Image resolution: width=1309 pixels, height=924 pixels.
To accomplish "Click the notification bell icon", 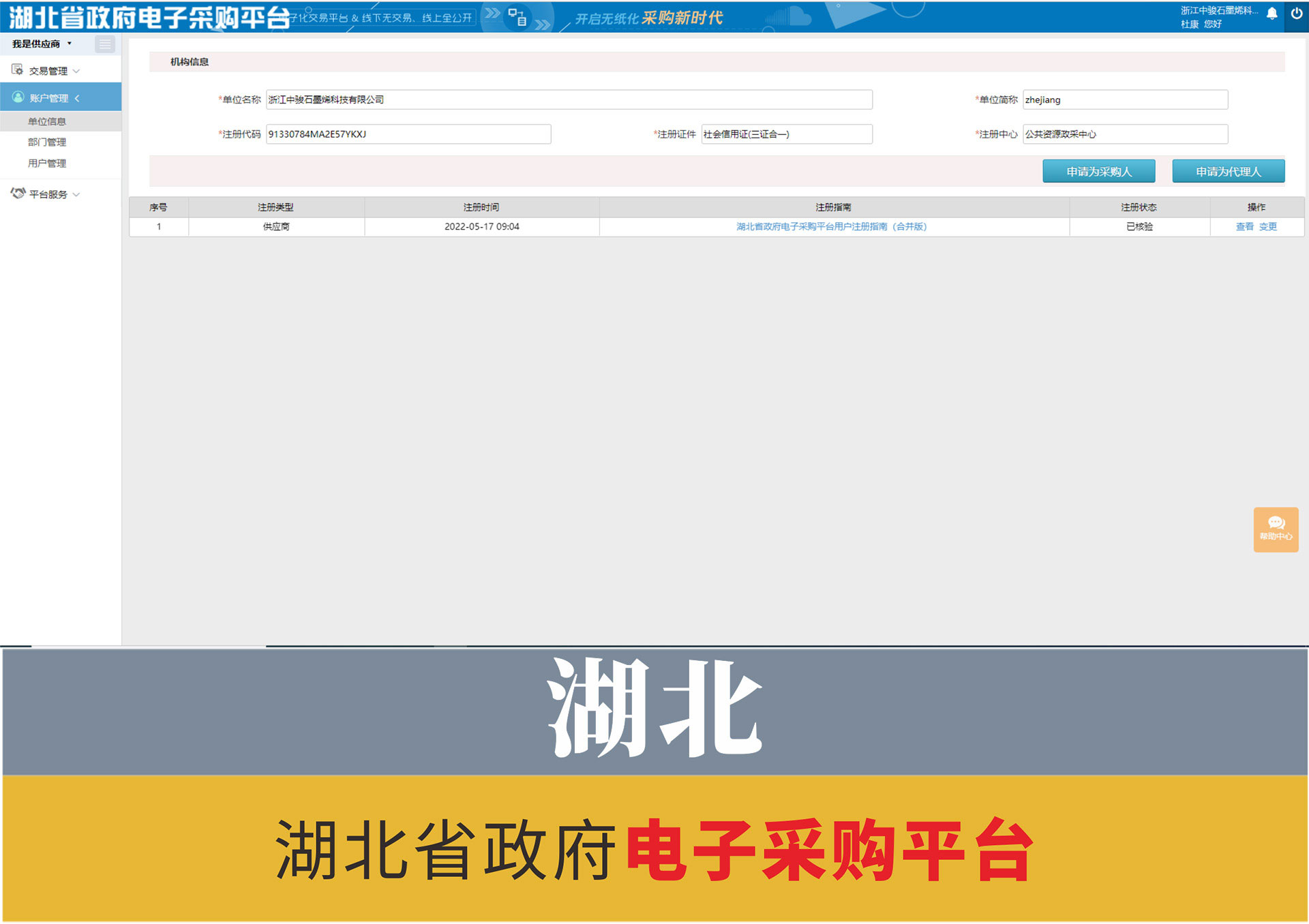I will [x=1272, y=14].
